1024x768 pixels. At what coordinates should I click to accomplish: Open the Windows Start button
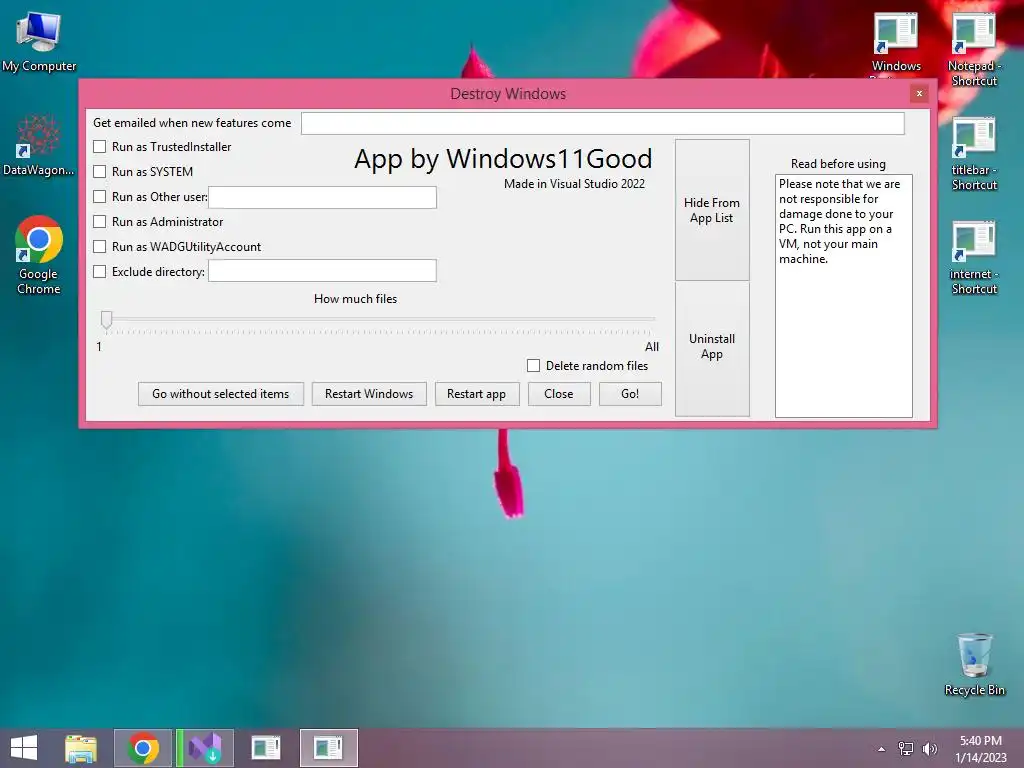click(x=24, y=748)
